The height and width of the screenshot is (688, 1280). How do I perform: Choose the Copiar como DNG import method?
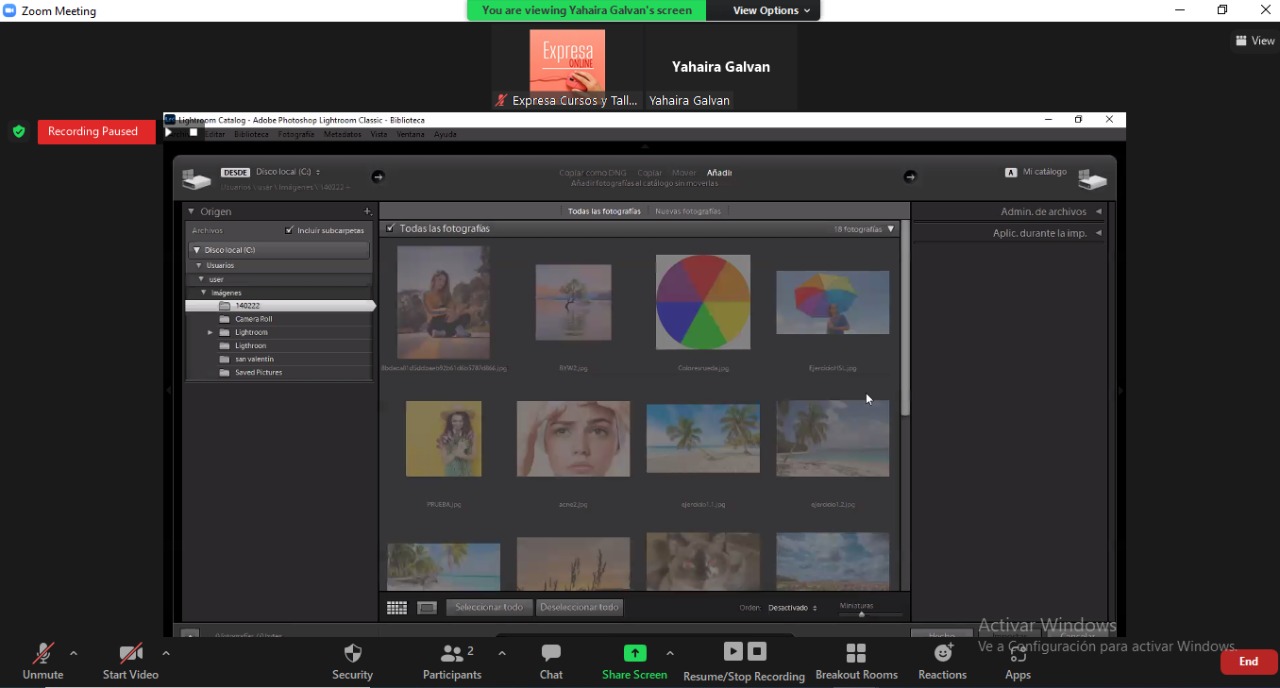(x=593, y=173)
